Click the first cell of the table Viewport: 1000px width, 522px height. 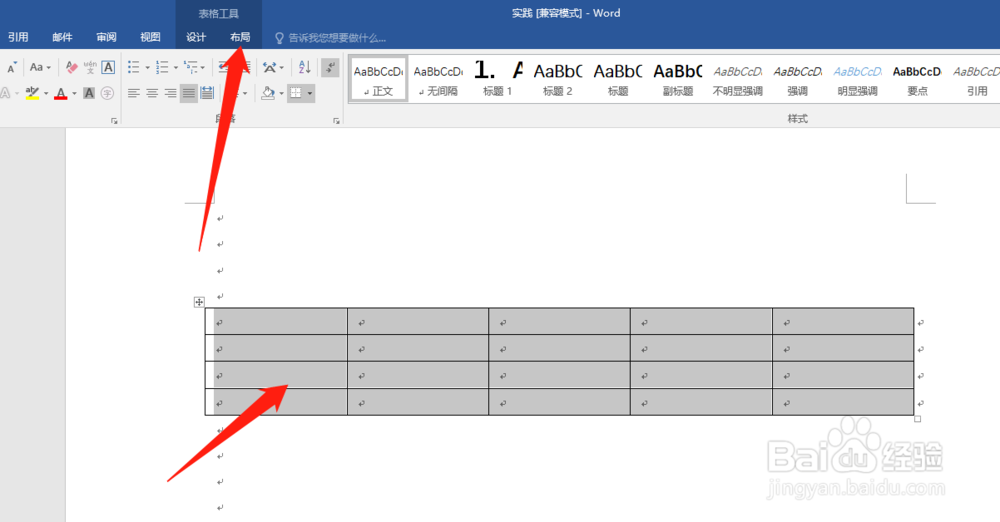[x=276, y=322]
